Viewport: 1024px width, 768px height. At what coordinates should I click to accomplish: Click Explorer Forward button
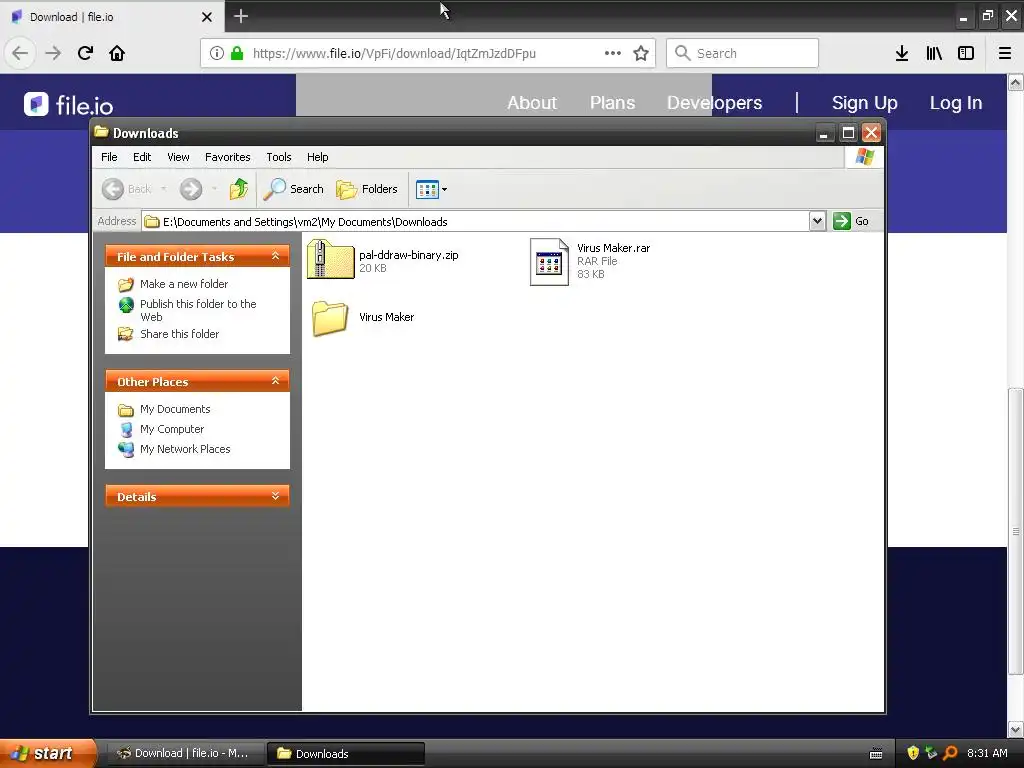pos(191,189)
